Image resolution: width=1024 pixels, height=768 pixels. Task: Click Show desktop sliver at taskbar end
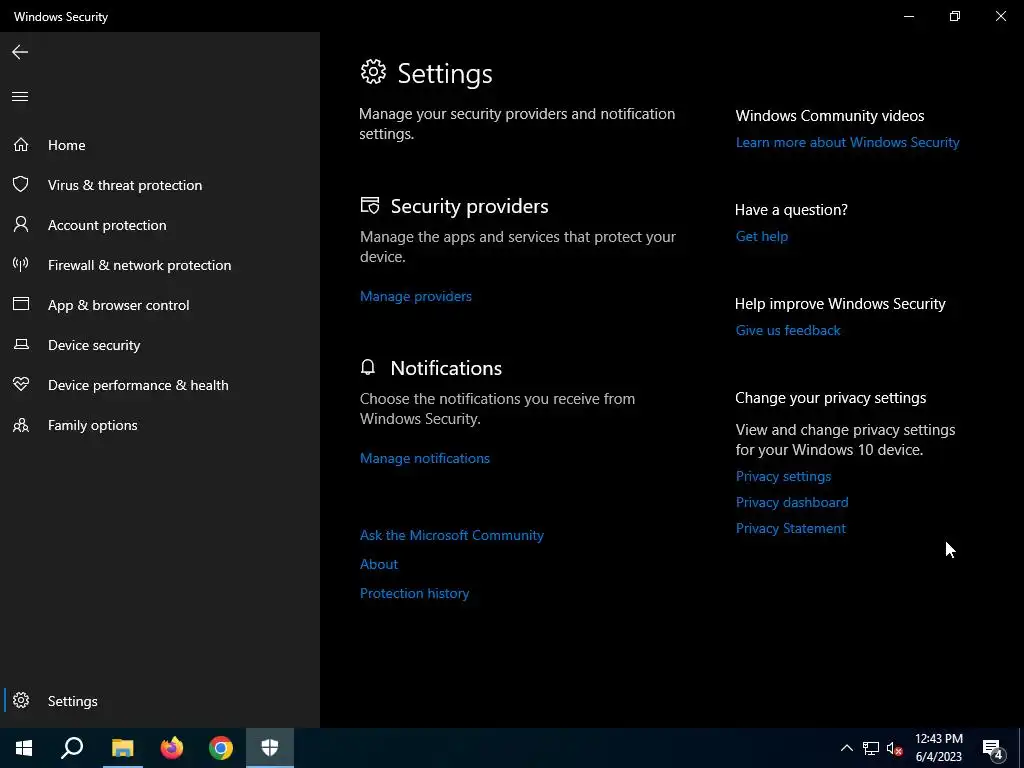1021,748
